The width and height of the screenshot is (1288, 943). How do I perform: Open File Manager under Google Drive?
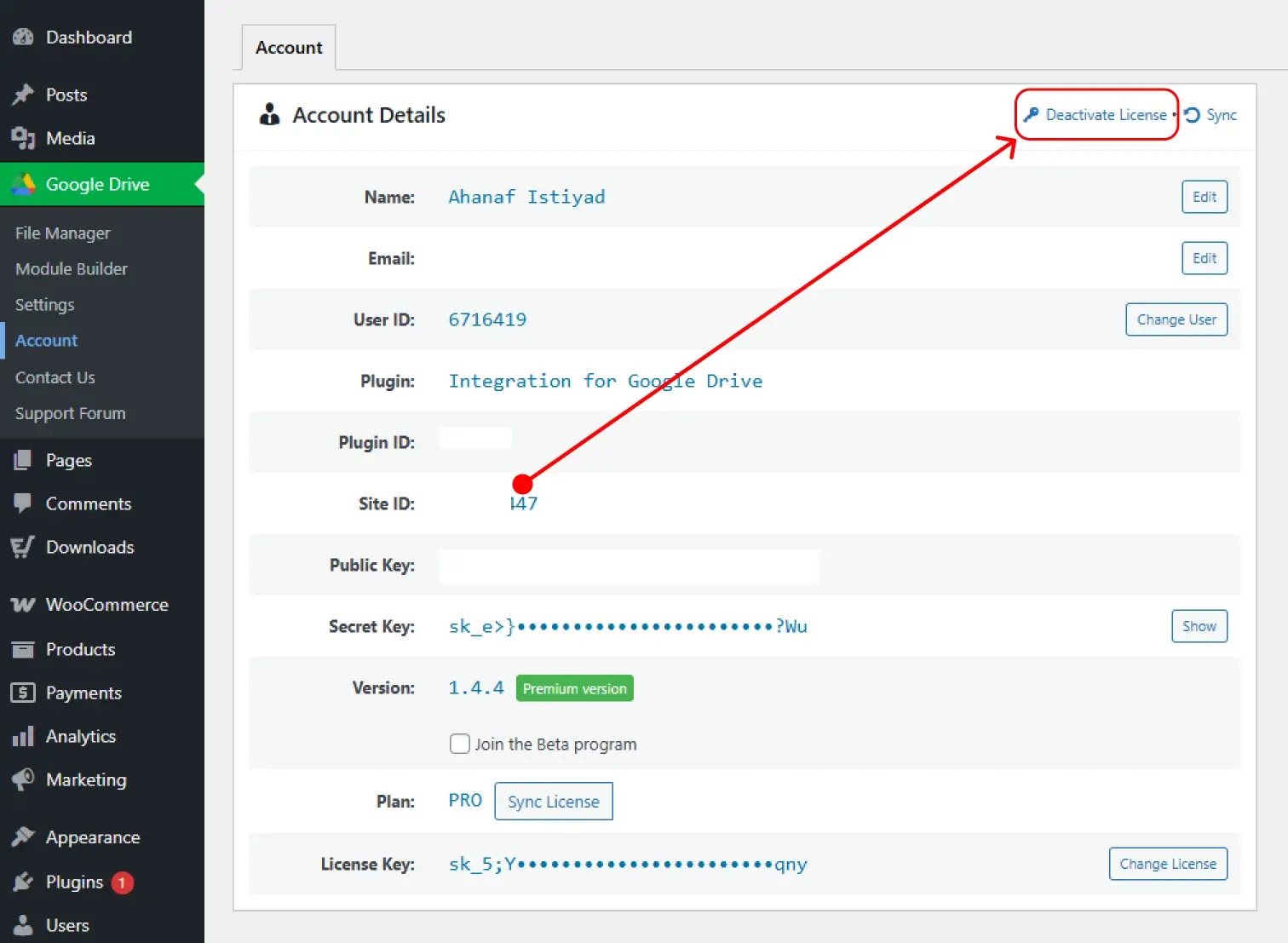click(62, 233)
